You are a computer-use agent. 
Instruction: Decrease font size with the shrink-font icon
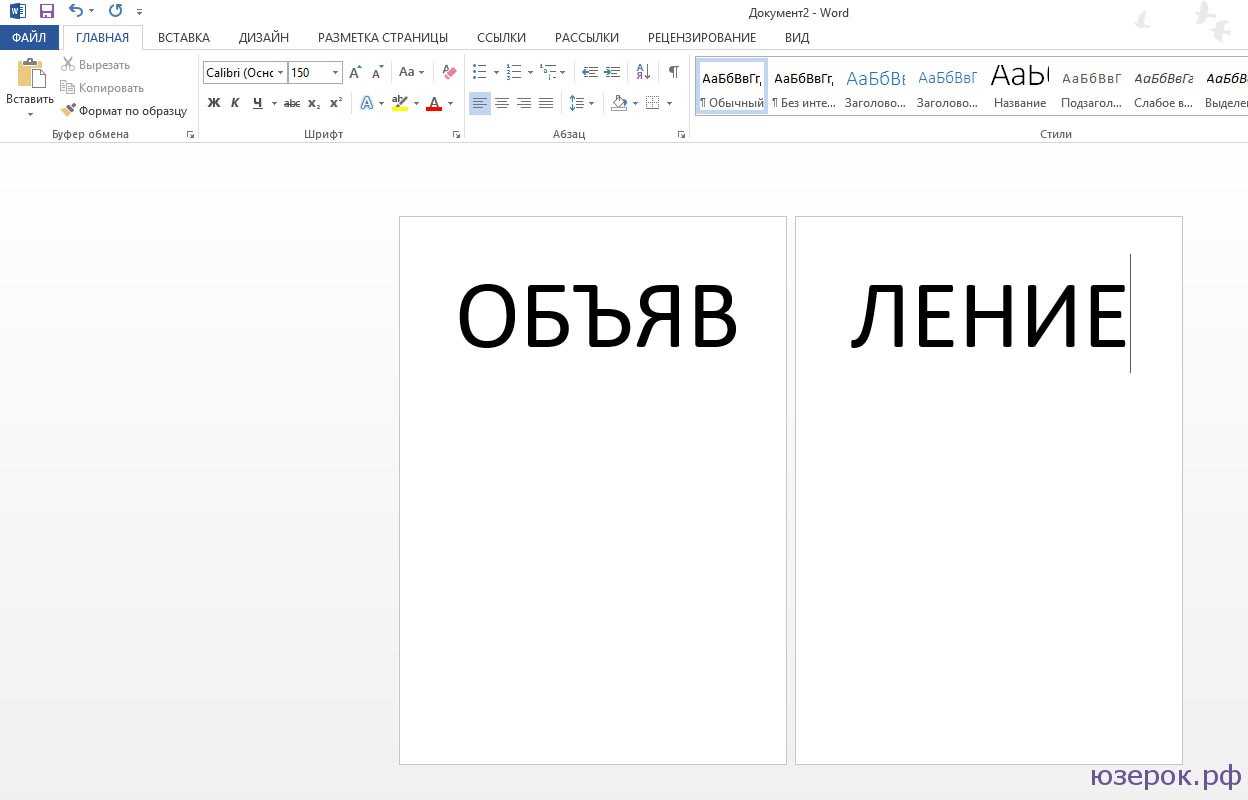(x=377, y=72)
